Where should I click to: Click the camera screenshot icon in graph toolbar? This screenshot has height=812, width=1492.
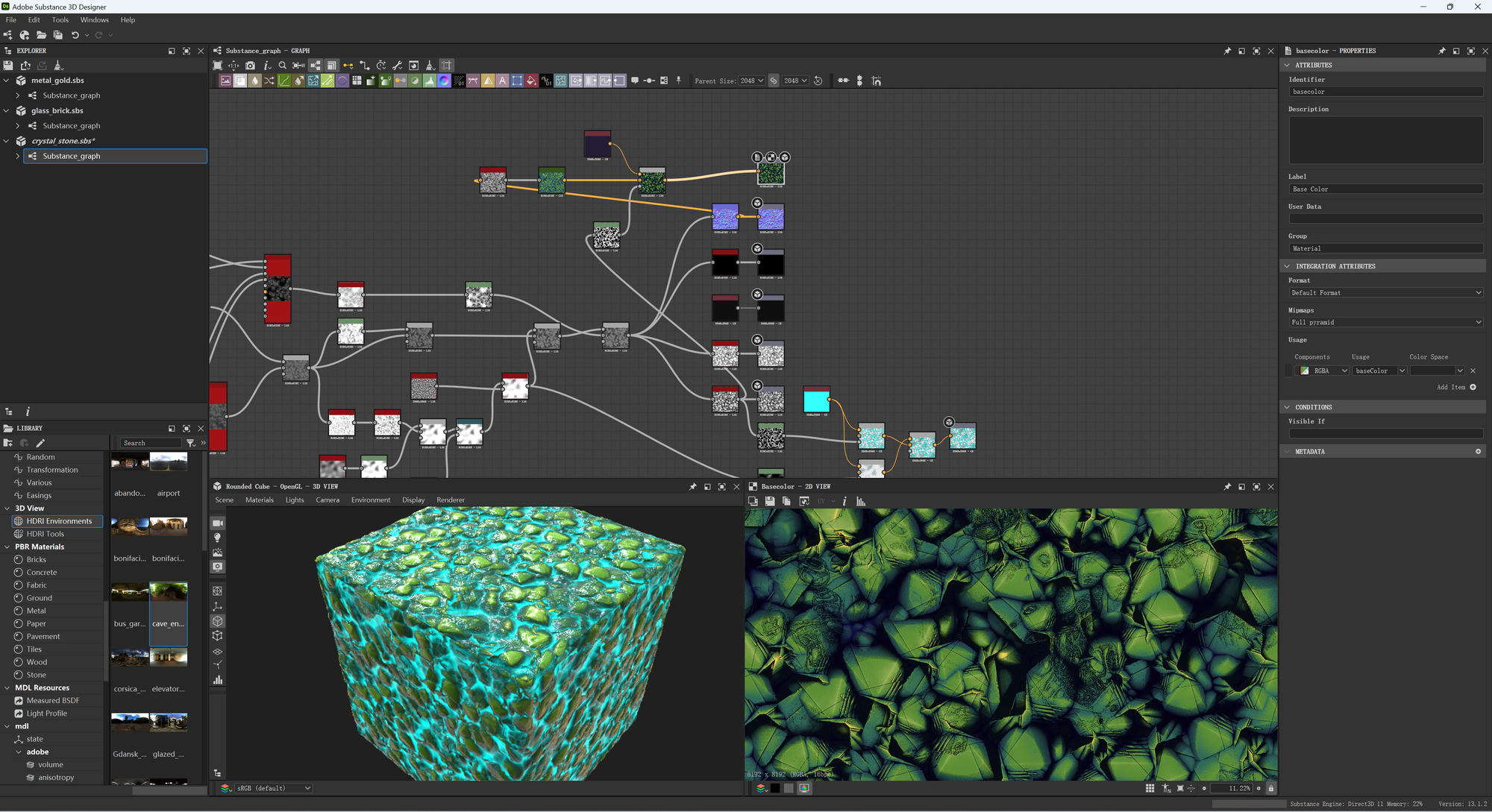[249, 66]
